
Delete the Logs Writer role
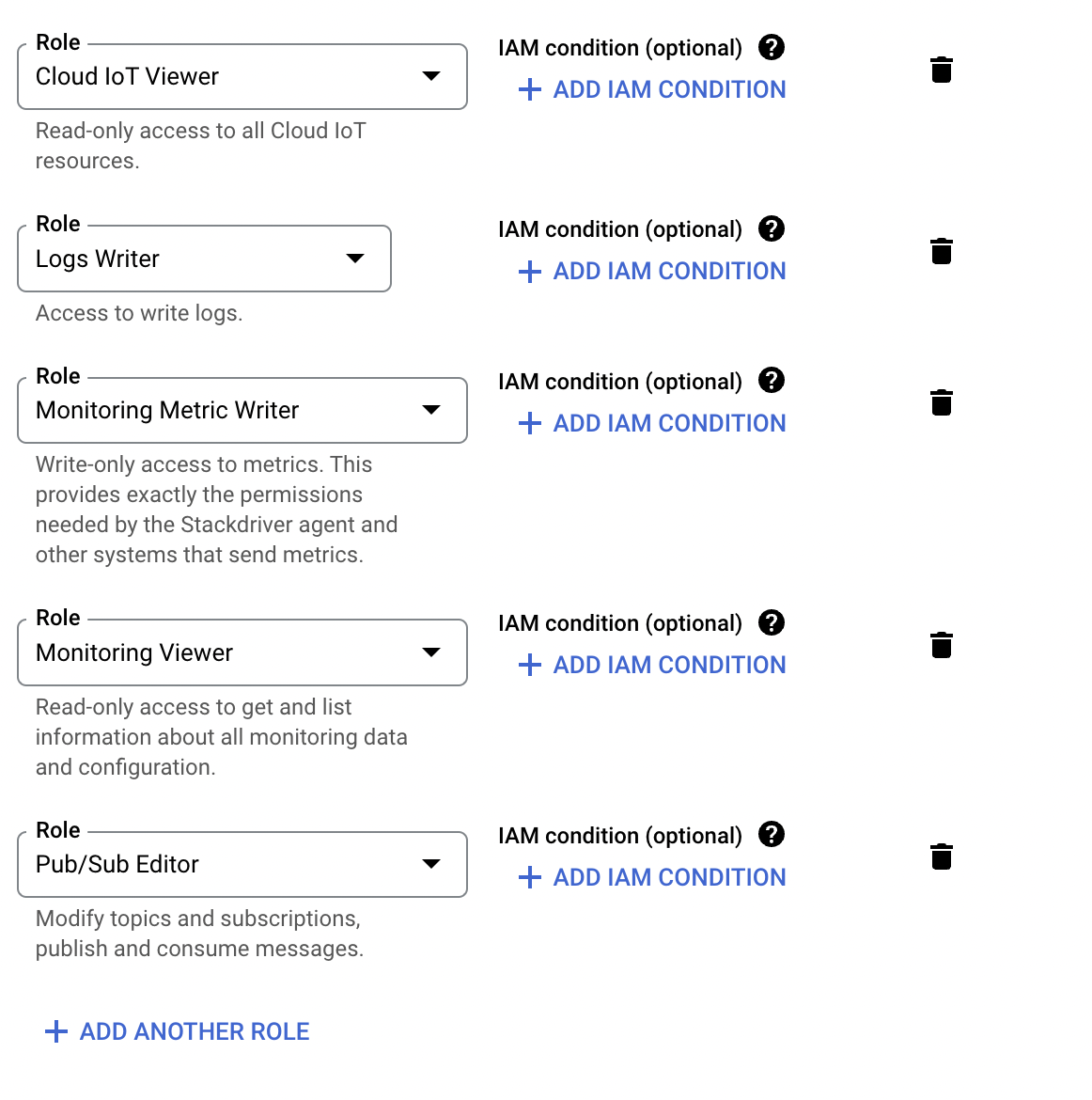tap(941, 252)
